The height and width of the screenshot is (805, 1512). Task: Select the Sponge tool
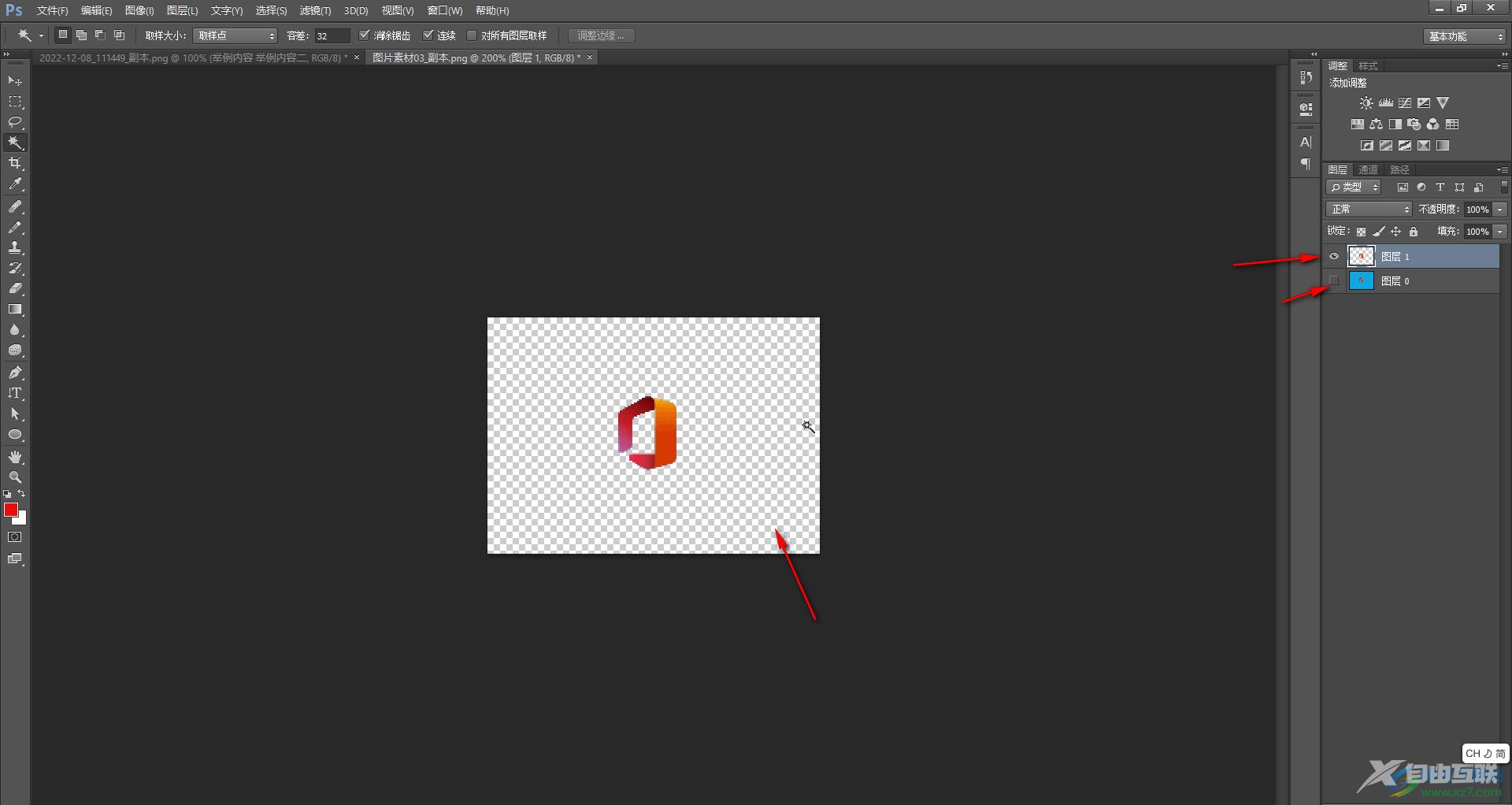coord(15,351)
